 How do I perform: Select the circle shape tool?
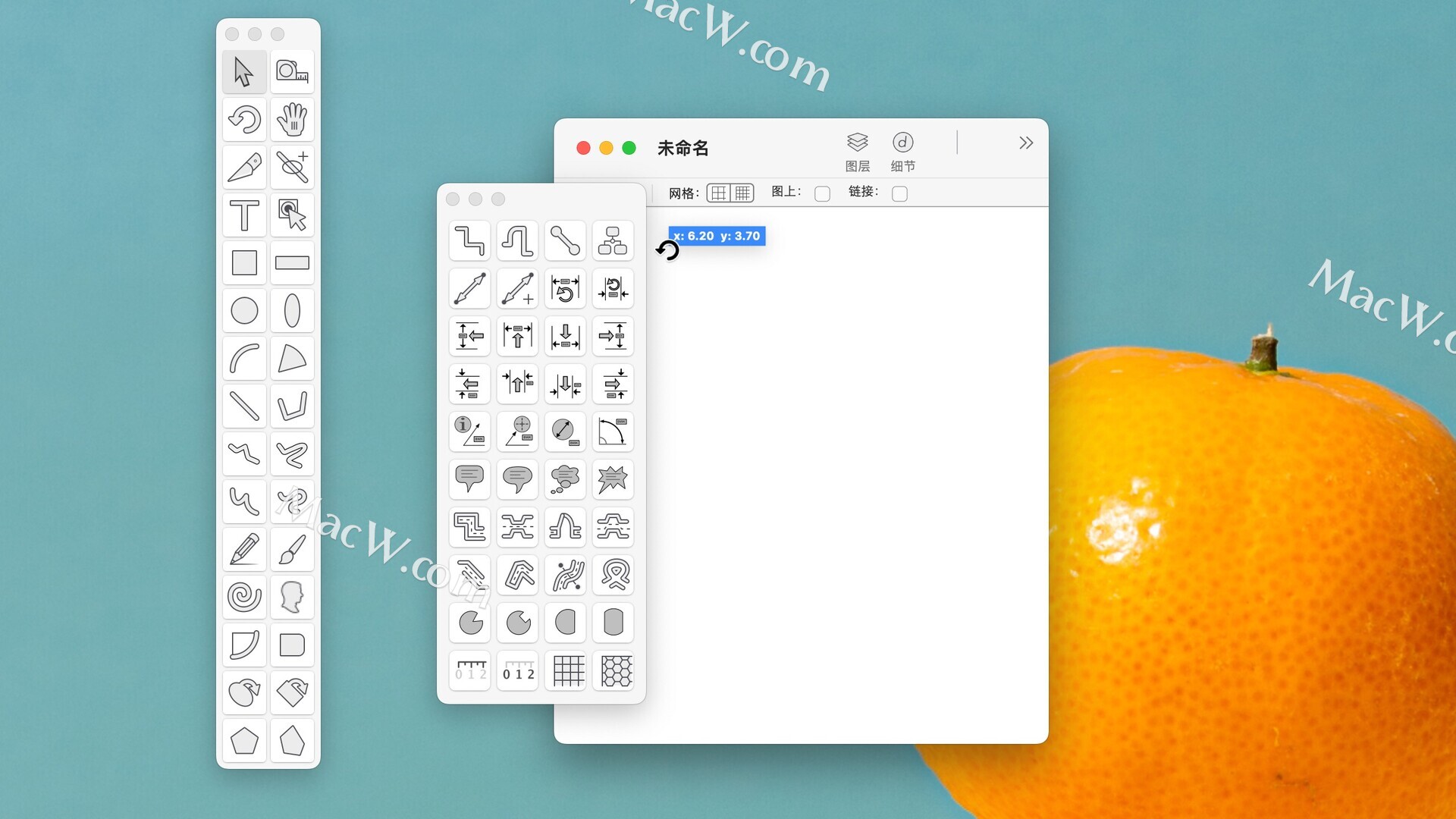click(244, 311)
